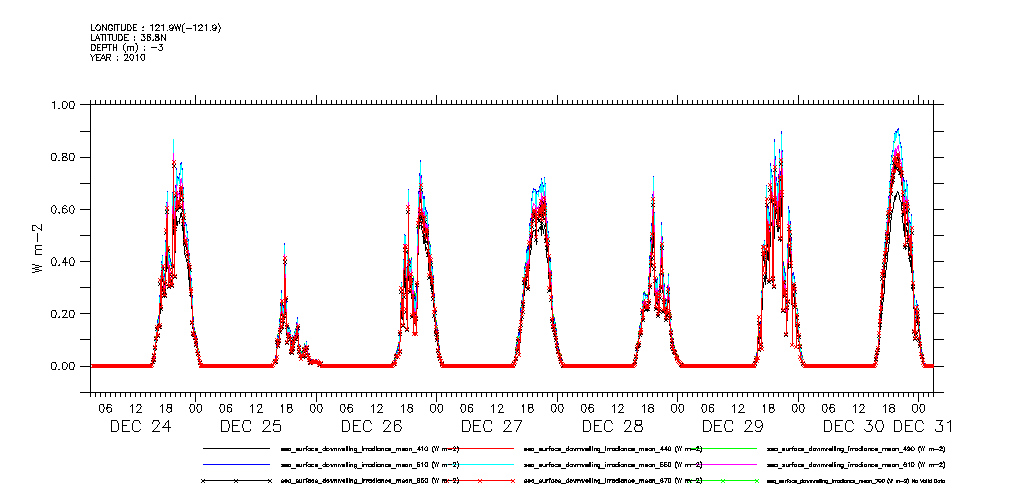Click the irradiance_mean_440 legend label
Screen dimensions: 1009x504
pyautogui.click(x=613, y=448)
